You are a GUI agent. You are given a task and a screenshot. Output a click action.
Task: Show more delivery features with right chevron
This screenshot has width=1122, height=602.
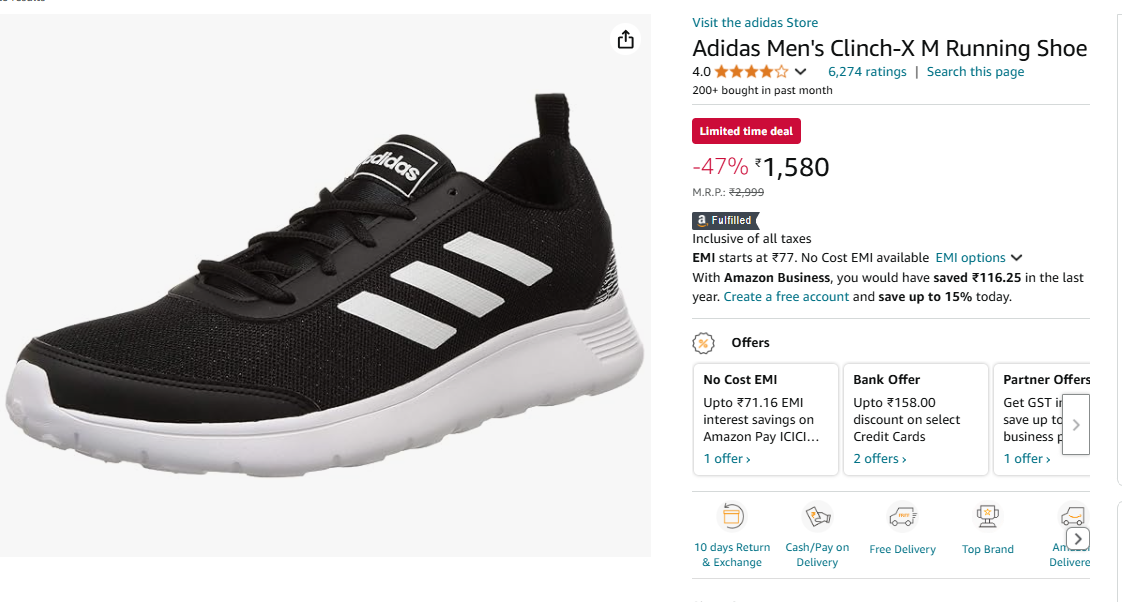point(1079,539)
